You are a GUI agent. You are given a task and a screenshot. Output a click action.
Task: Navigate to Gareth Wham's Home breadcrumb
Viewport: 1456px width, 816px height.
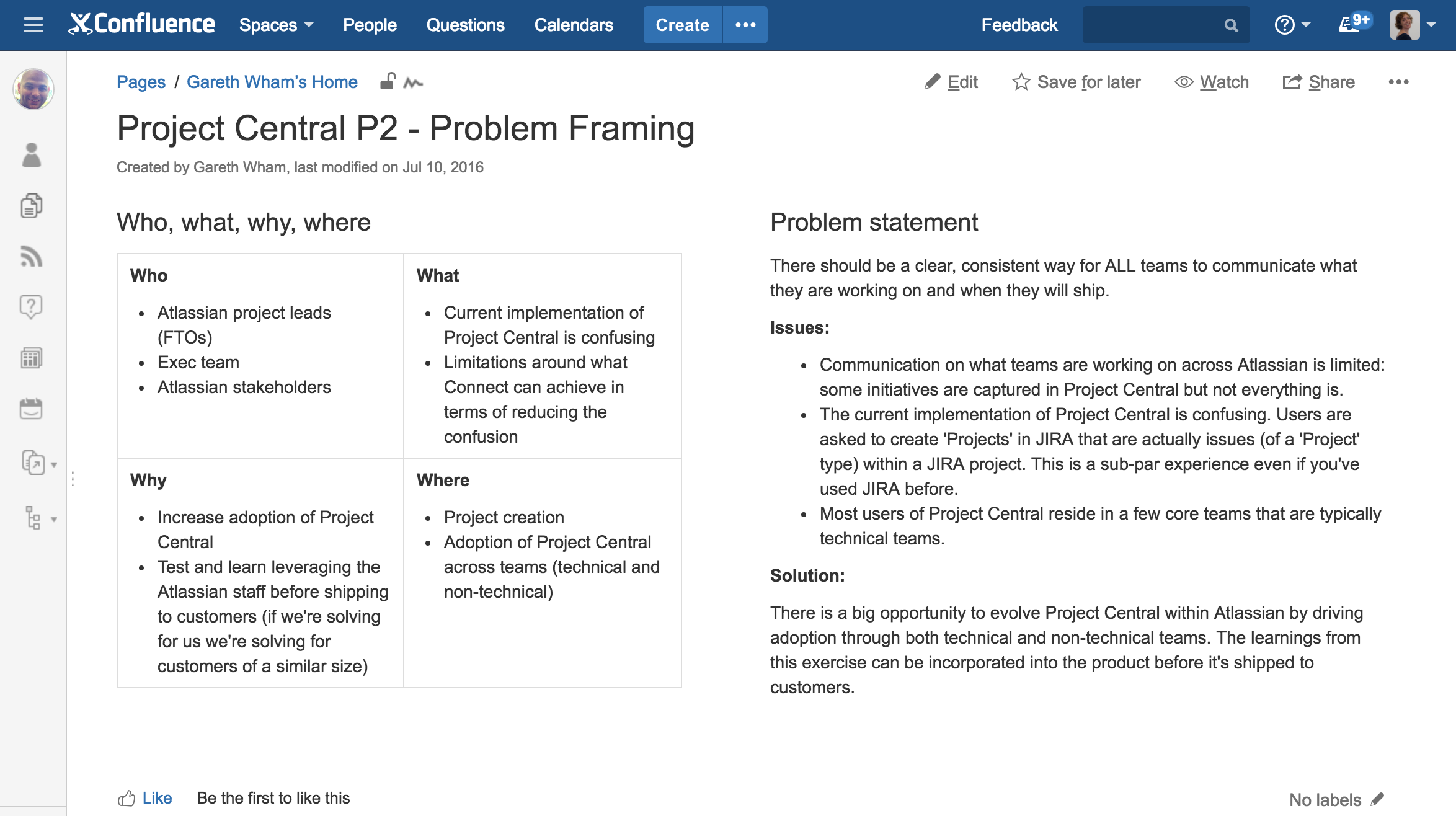point(272,81)
